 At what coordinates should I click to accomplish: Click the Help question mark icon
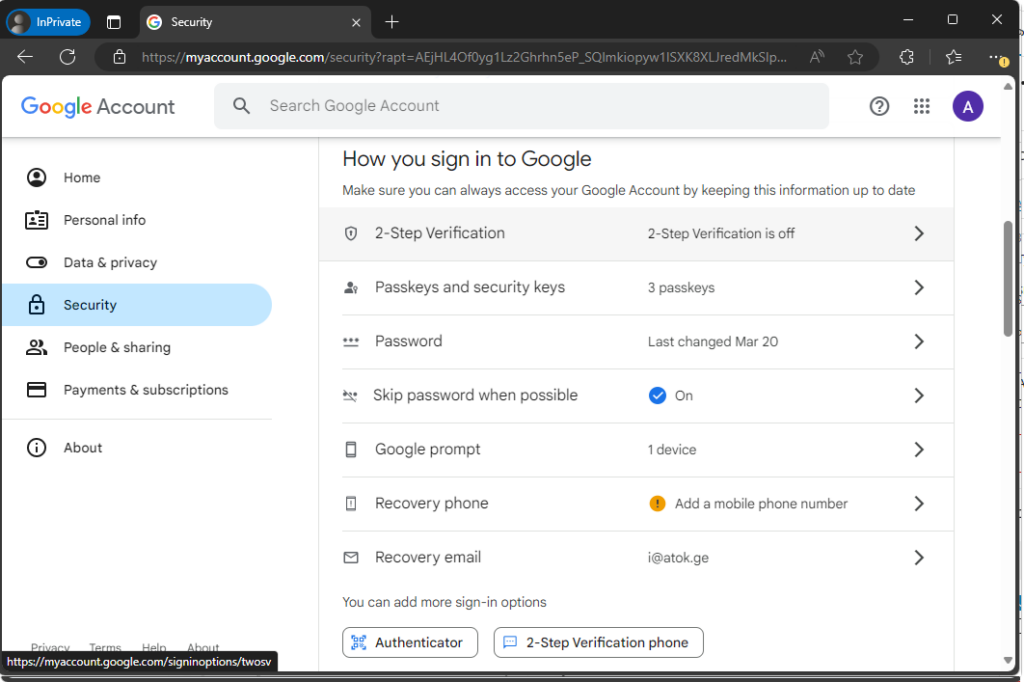coord(879,106)
